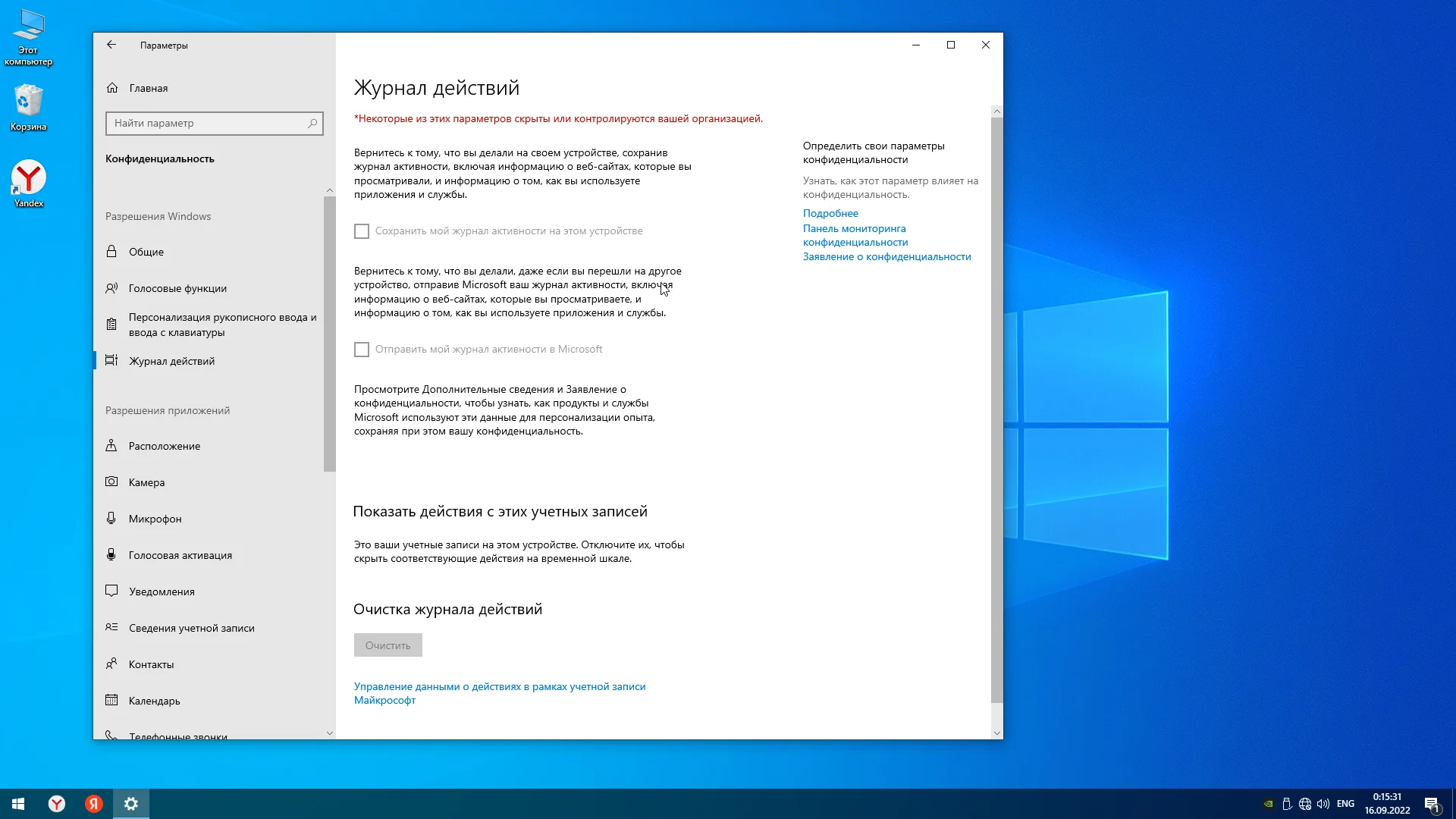The image size is (1456, 819).
Task: Click the back arrow in Settings header
Action: [111, 45]
